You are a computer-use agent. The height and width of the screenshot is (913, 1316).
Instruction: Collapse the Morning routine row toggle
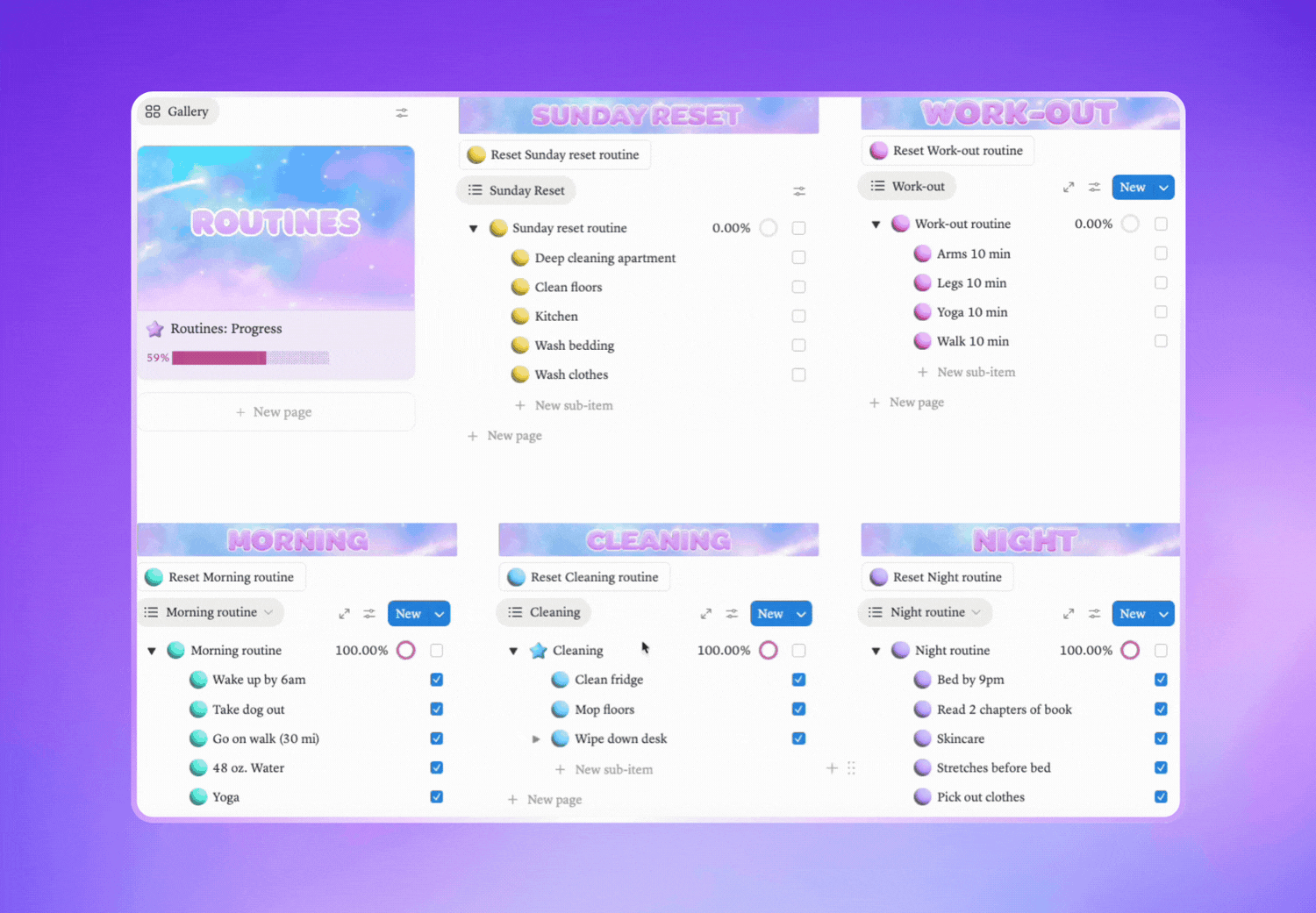pos(152,651)
